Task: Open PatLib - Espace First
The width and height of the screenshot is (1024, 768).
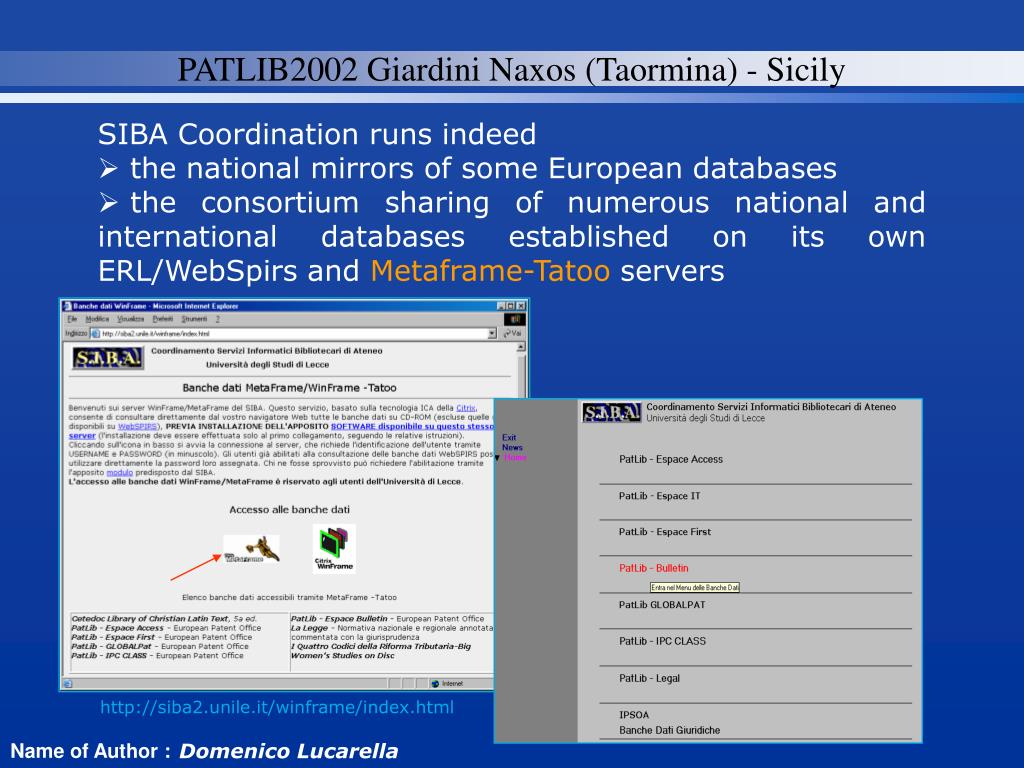Action: [x=665, y=532]
